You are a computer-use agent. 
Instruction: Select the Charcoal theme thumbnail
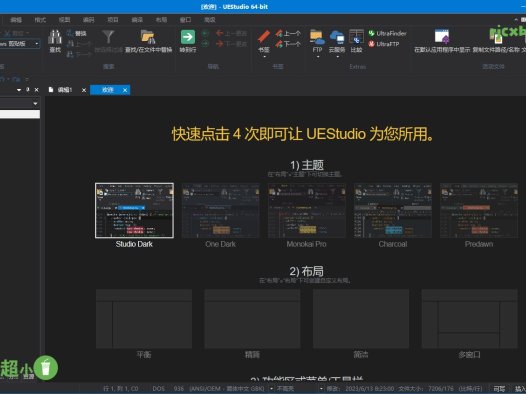click(393, 211)
